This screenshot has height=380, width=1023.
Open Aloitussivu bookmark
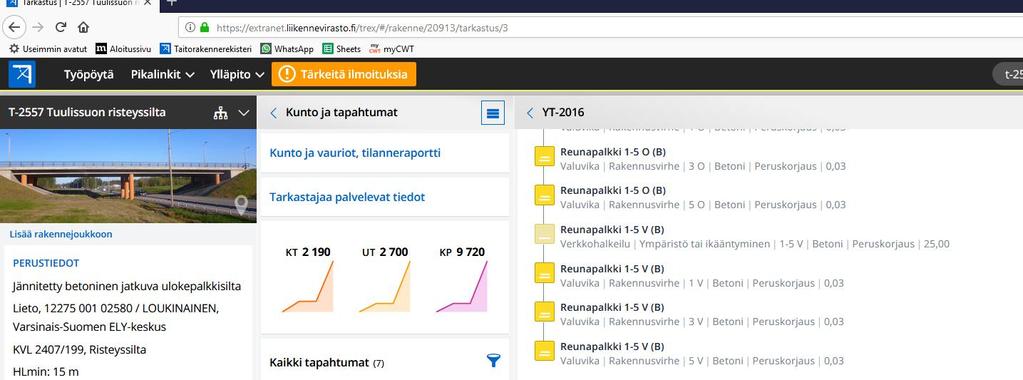(x=123, y=49)
